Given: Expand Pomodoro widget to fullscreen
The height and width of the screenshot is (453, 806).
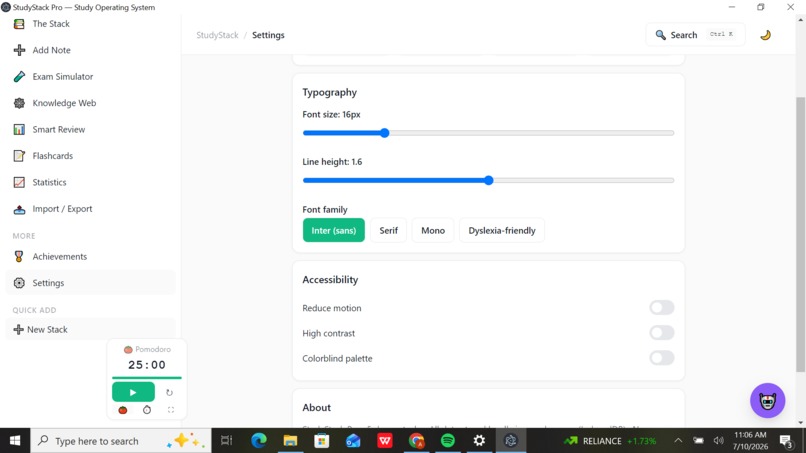Looking at the screenshot, I should (171, 410).
